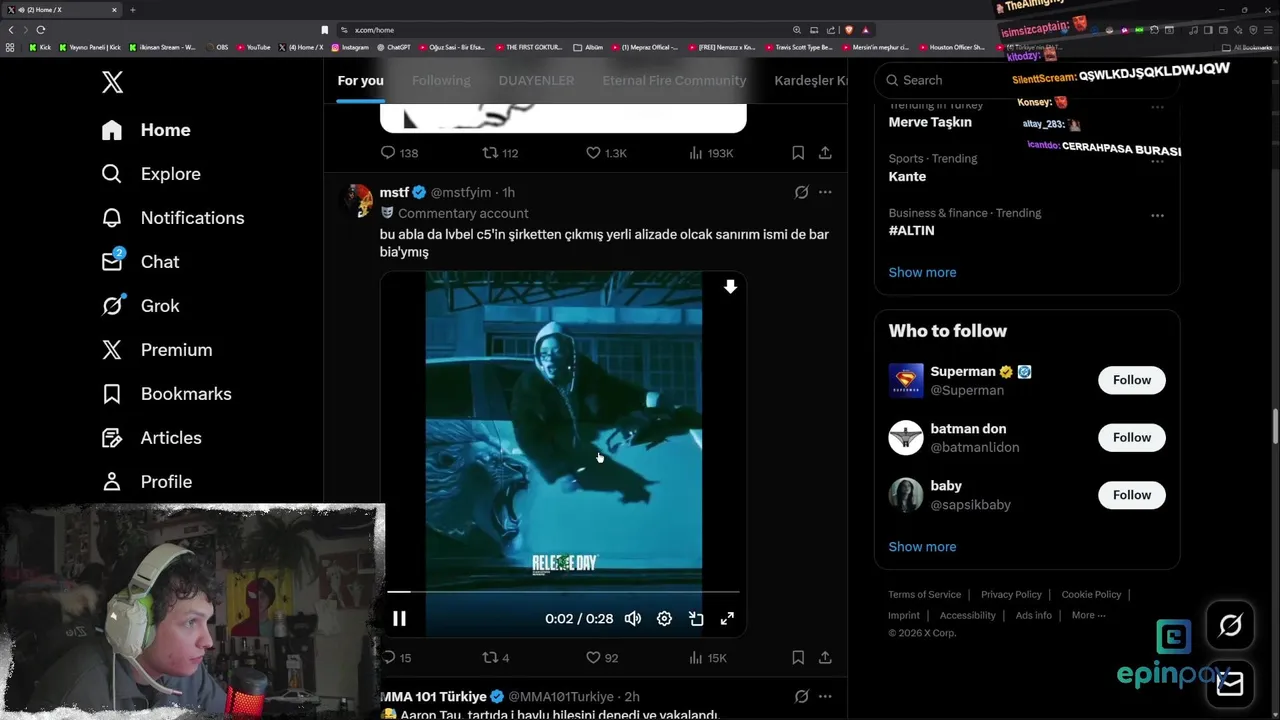The height and width of the screenshot is (720, 1280).
Task: Open mstf's display name link
Action: click(x=394, y=192)
